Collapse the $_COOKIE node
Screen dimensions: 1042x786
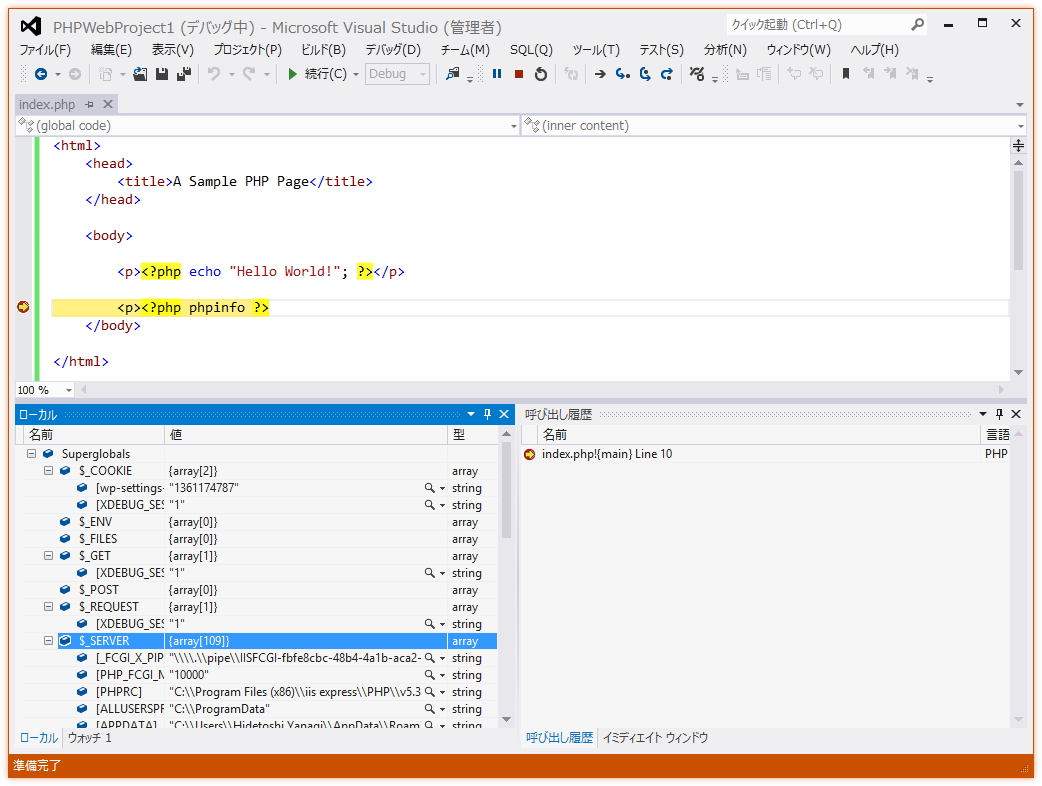pyautogui.click(x=49, y=470)
